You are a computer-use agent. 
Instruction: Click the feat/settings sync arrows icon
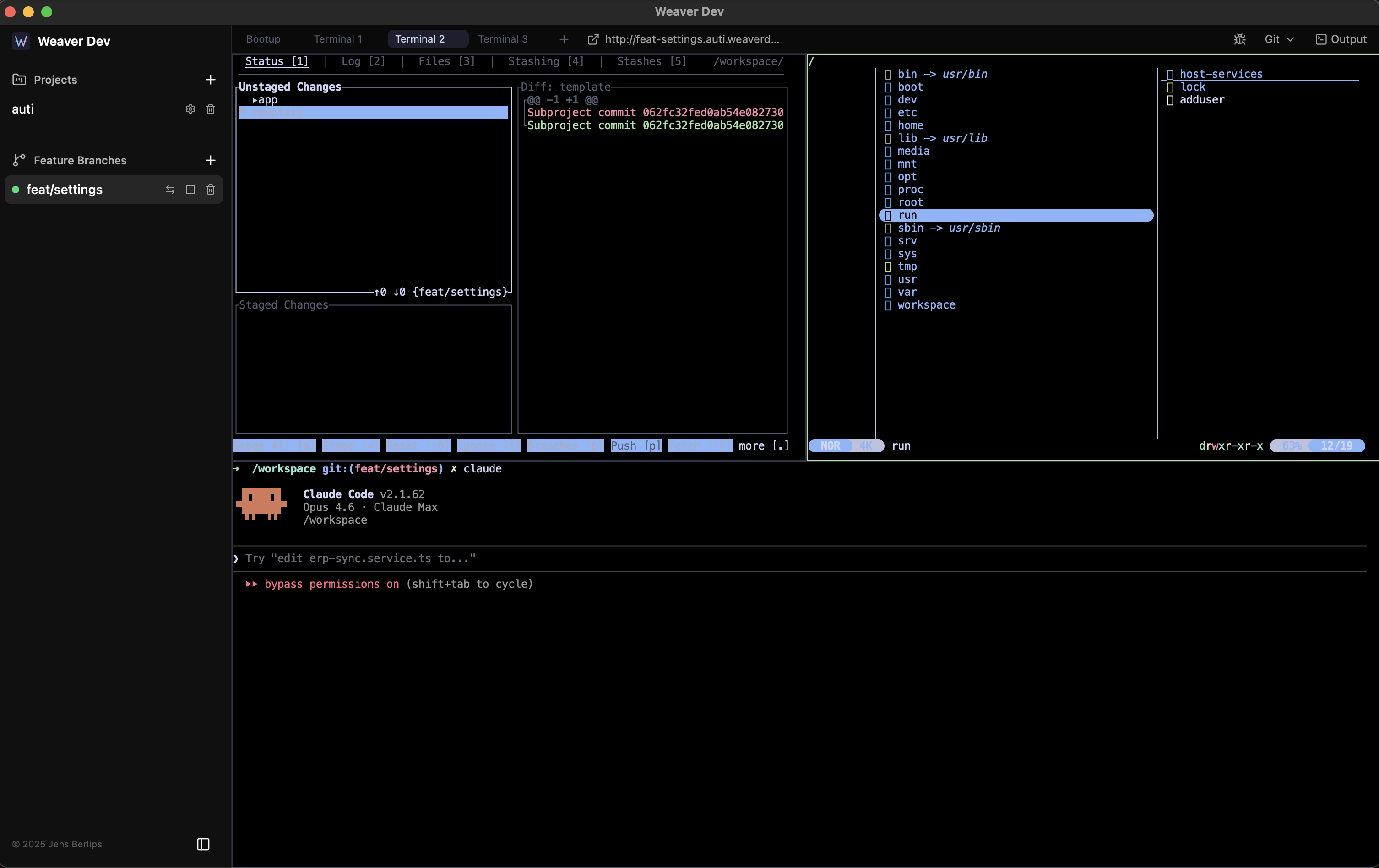[170, 190]
